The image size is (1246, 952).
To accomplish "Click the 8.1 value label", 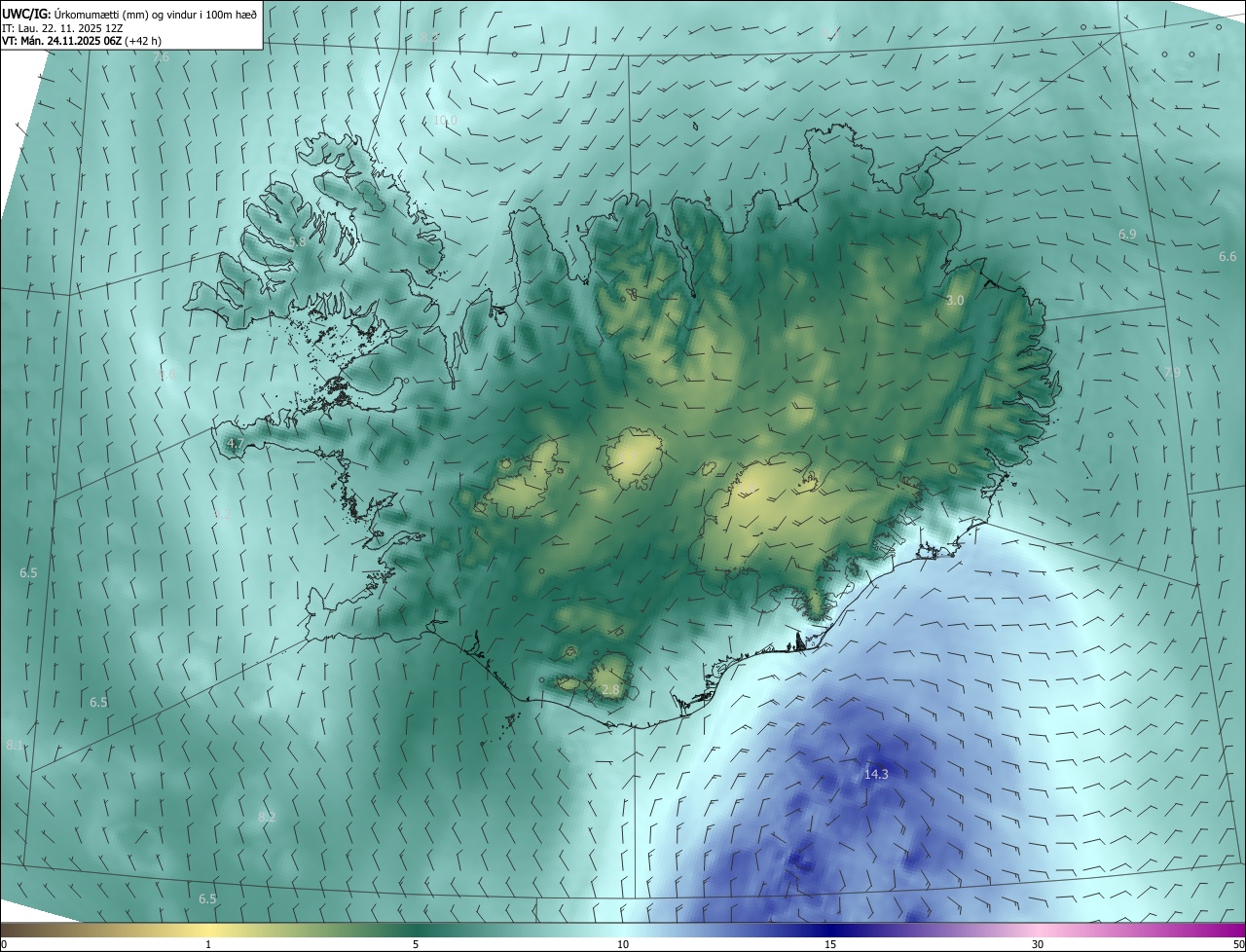I will point(14,745).
